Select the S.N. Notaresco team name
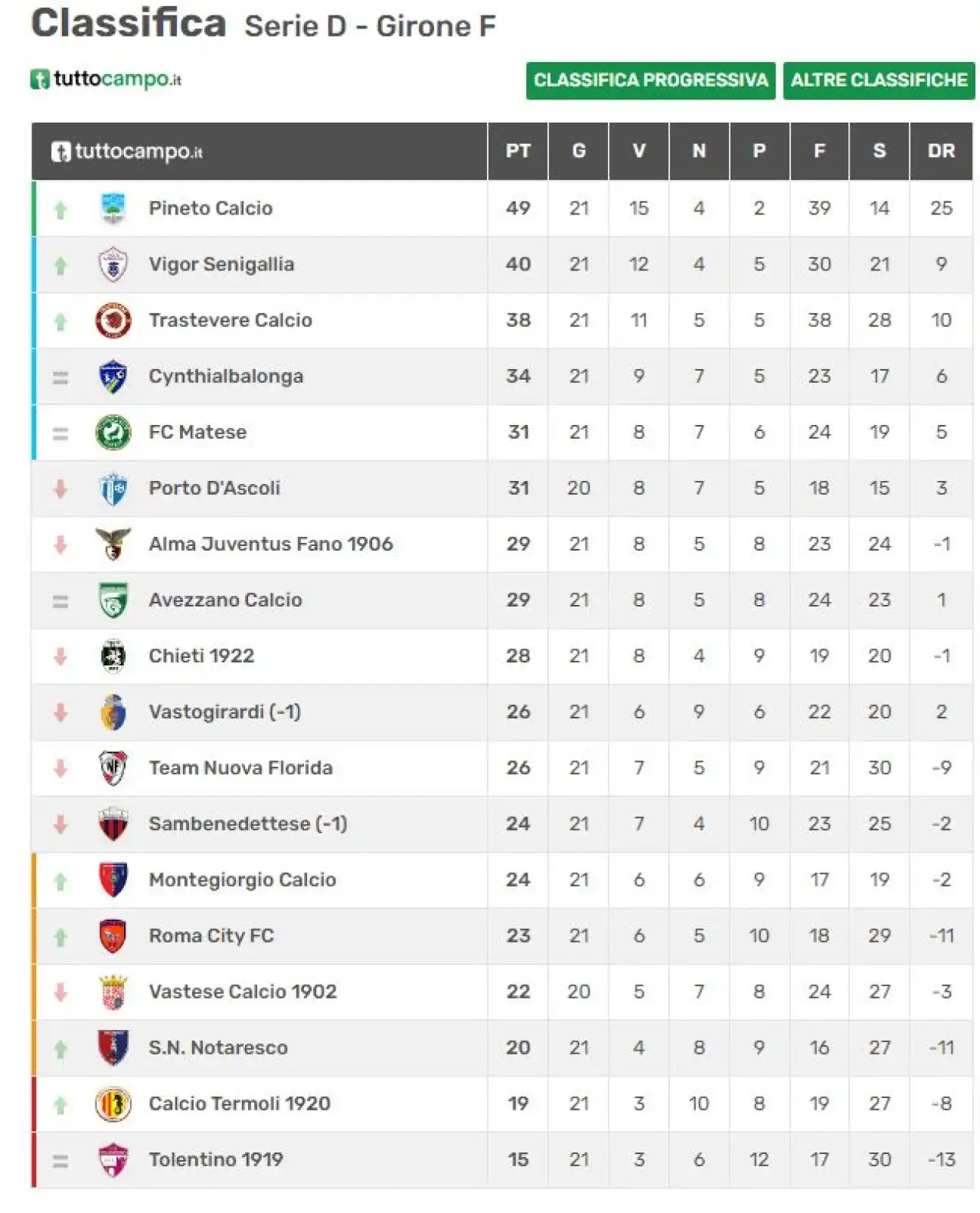The height and width of the screenshot is (1213, 980). pos(218,1048)
